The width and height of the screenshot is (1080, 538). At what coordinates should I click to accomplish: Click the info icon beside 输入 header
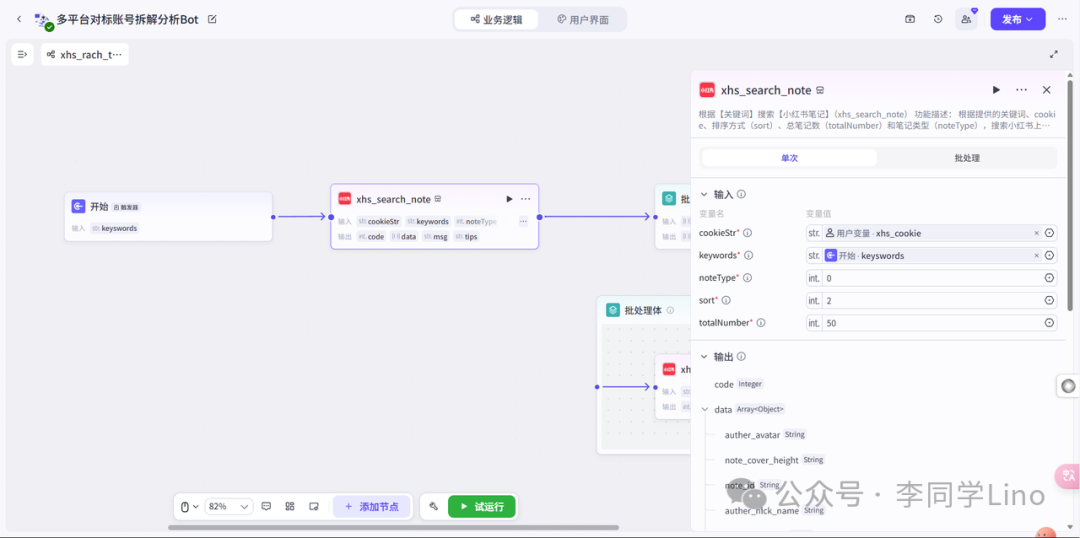pyautogui.click(x=741, y=194)
